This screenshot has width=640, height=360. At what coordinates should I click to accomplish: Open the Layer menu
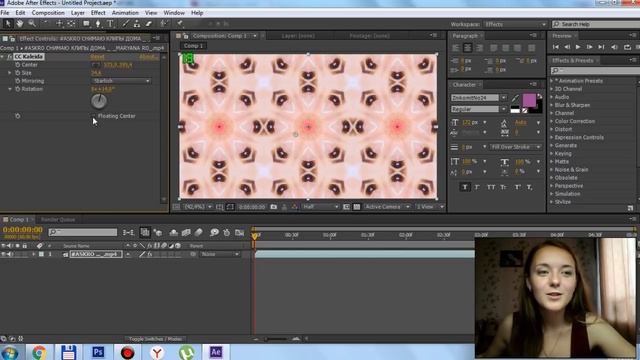coord(78,13)
